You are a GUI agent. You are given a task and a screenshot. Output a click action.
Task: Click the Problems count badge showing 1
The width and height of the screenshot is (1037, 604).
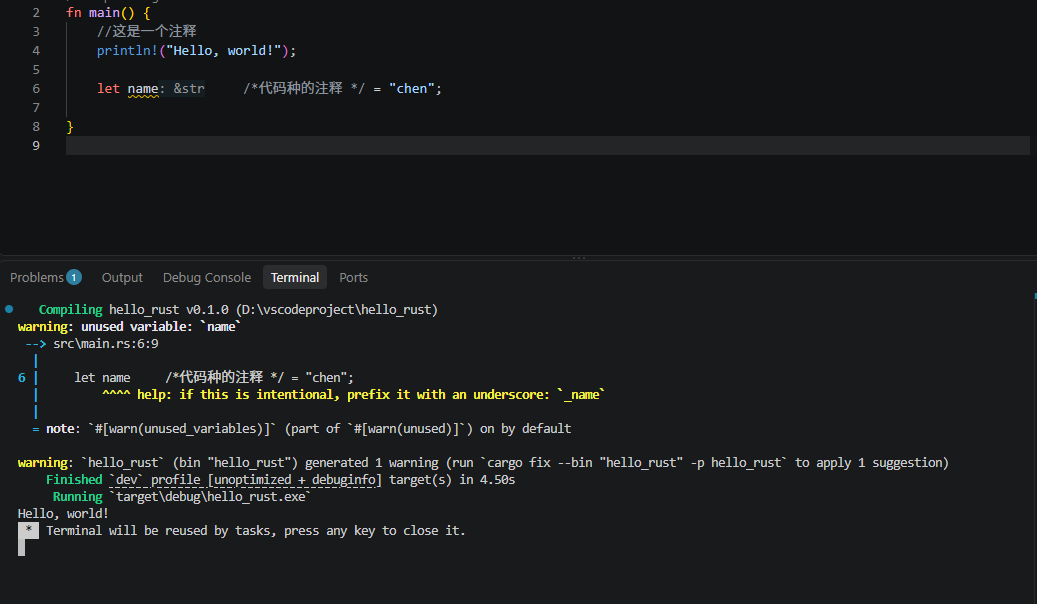[74, 277]
